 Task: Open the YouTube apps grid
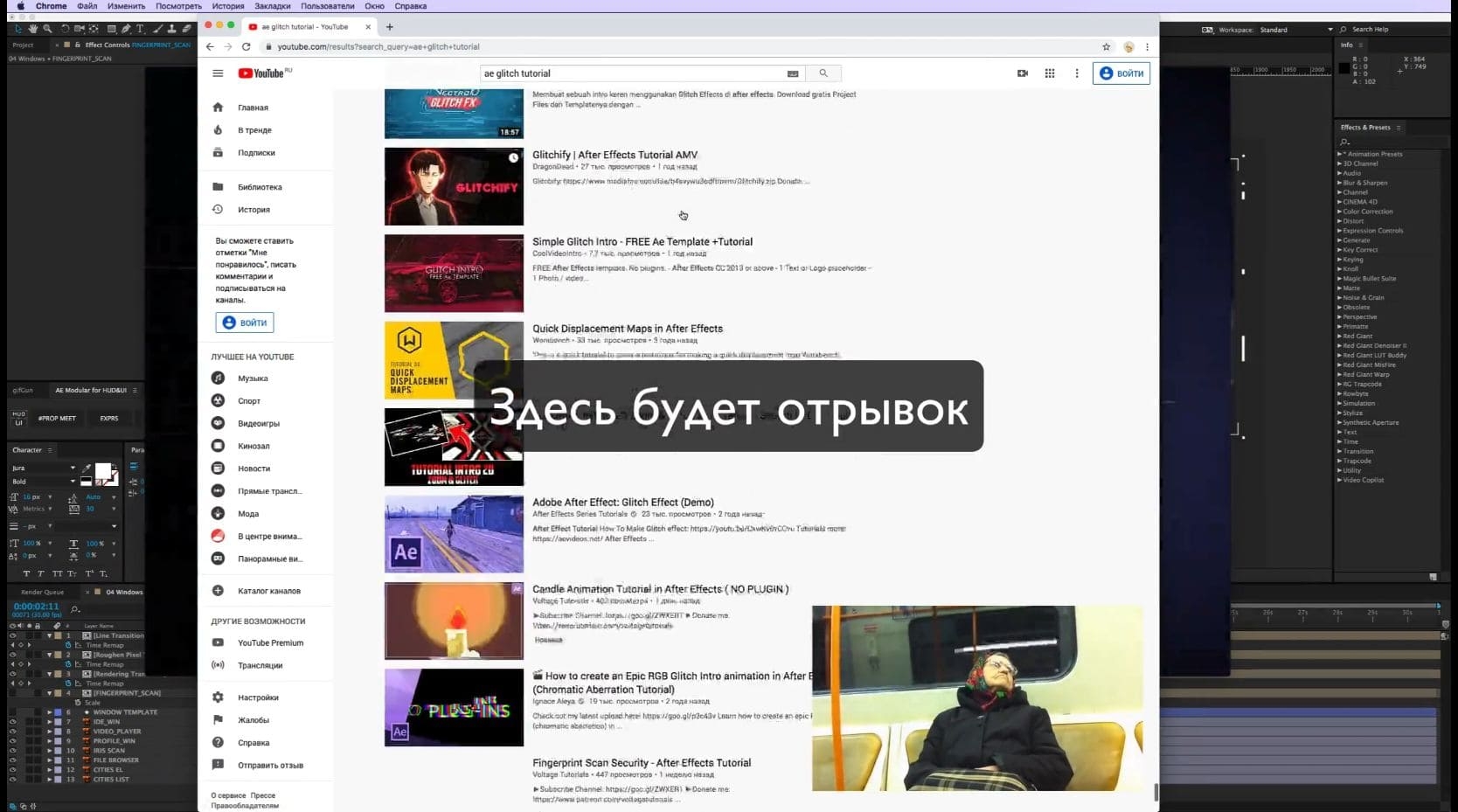click(x=1050, y=73)
